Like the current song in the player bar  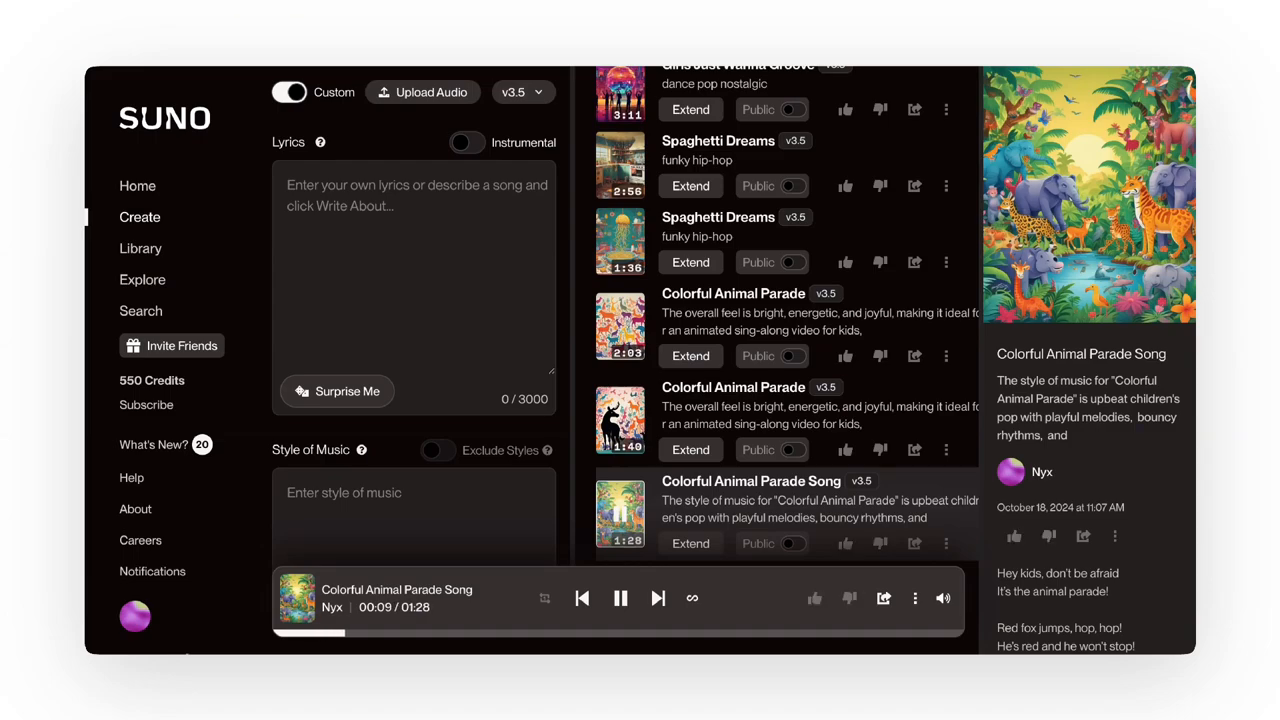[815, 598]
